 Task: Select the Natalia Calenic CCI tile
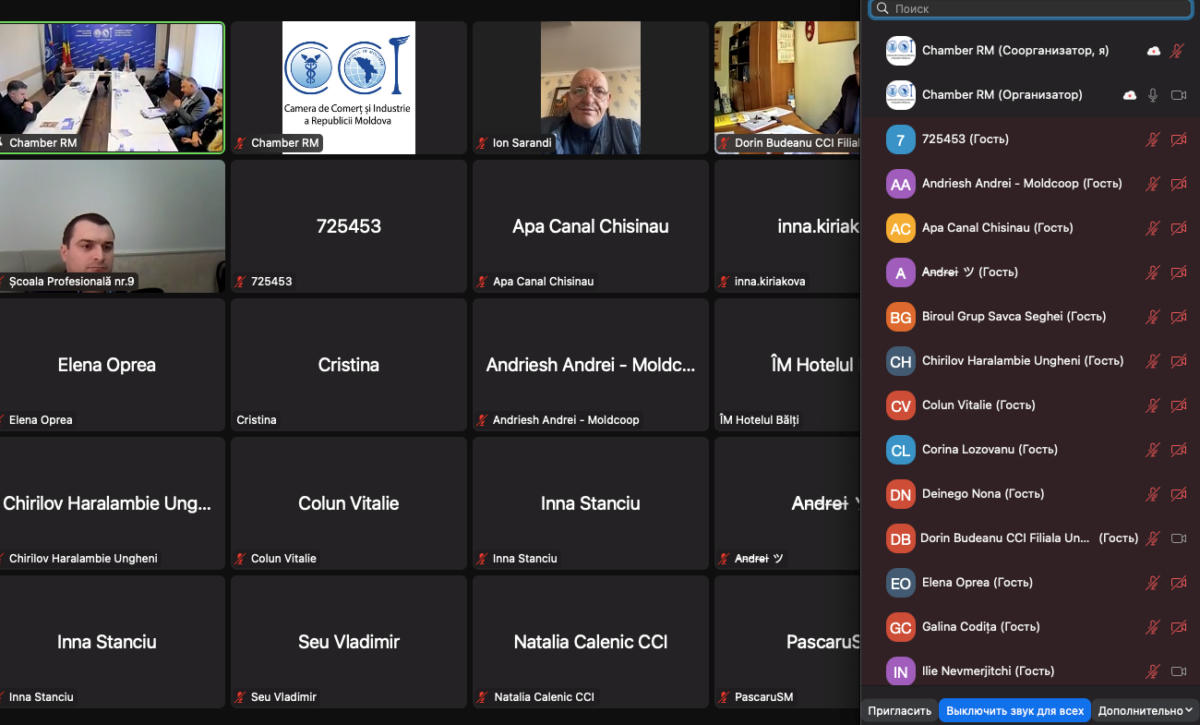click(590, 642)
